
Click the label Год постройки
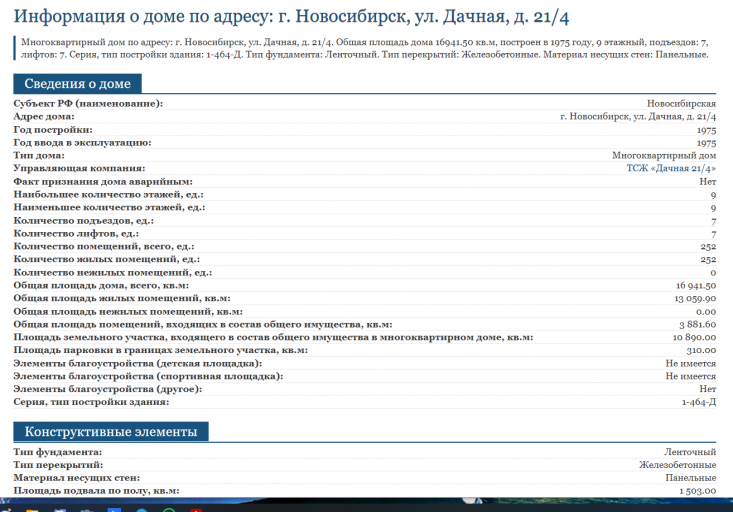[x=53, y=130]
